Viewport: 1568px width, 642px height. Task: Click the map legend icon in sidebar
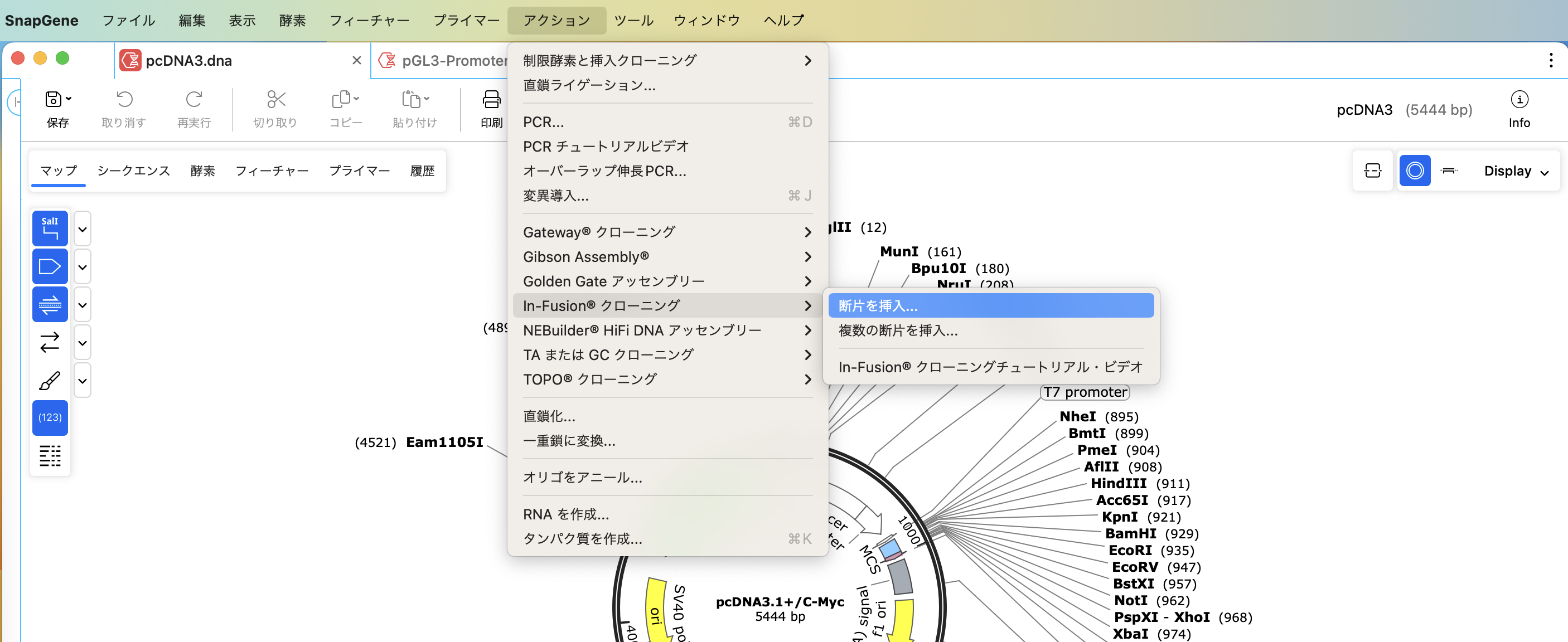(x=50, y=456)
